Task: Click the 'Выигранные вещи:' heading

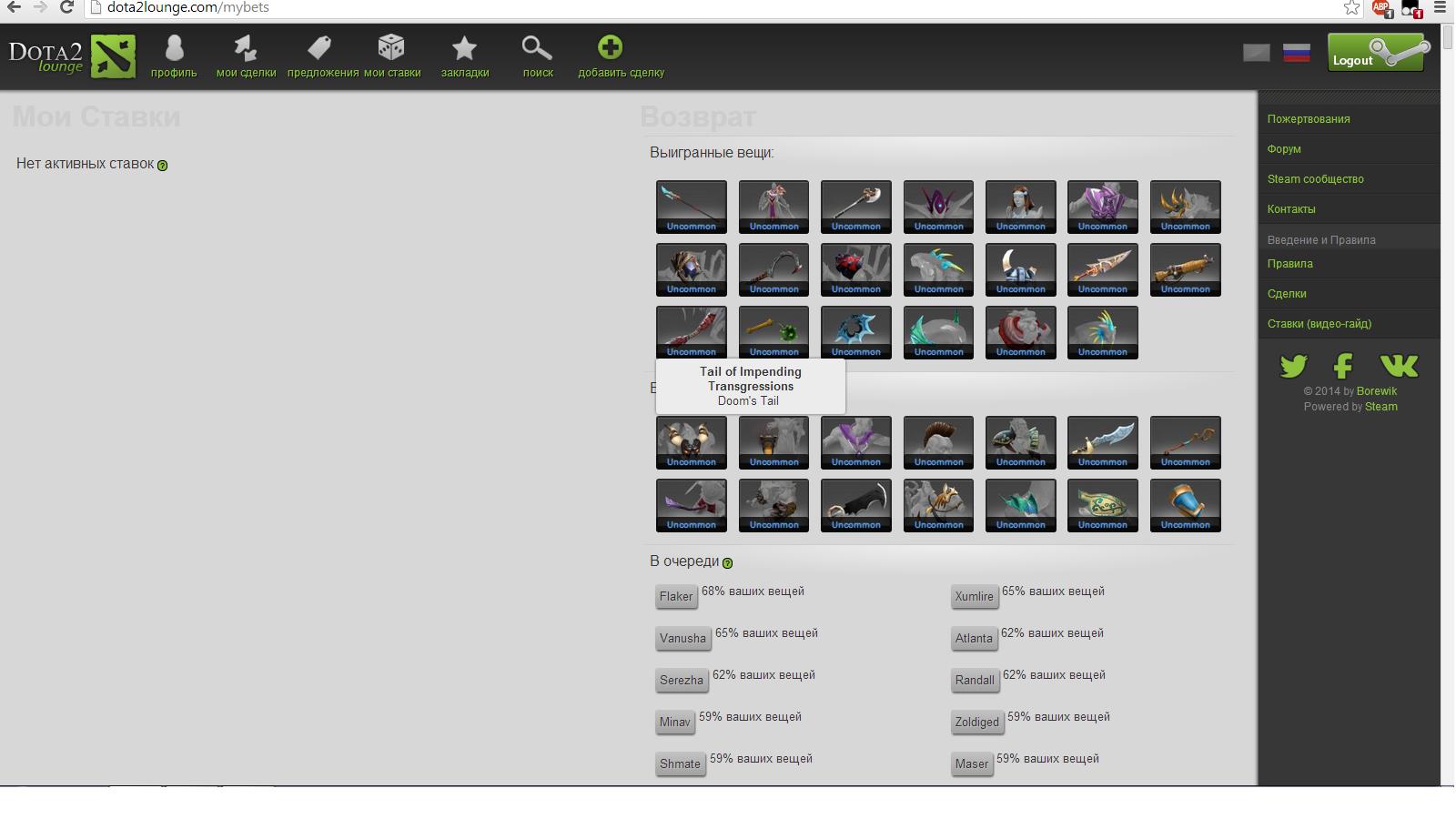Action: pos(712,153)
